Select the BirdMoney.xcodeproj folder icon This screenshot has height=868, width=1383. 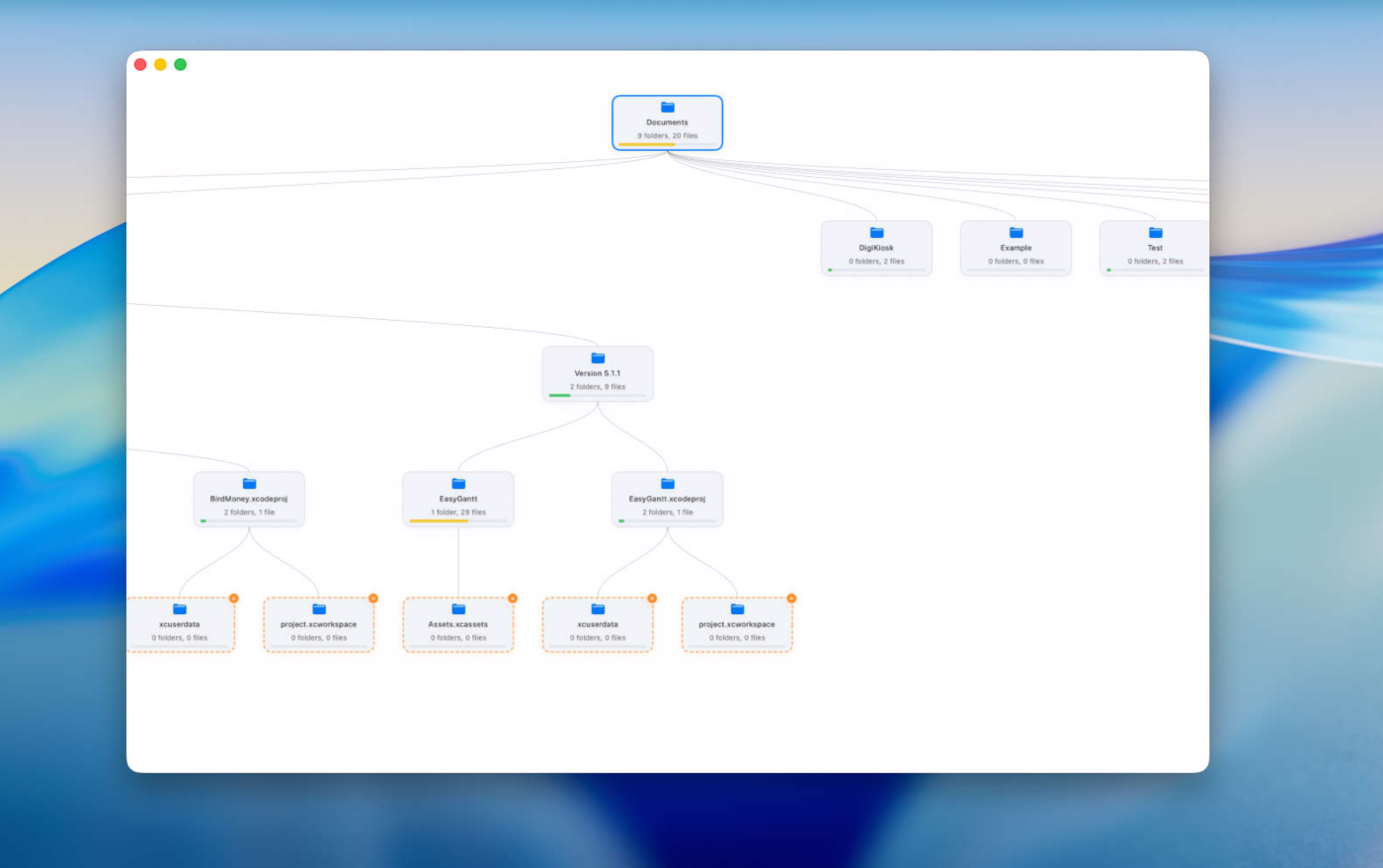249,483
